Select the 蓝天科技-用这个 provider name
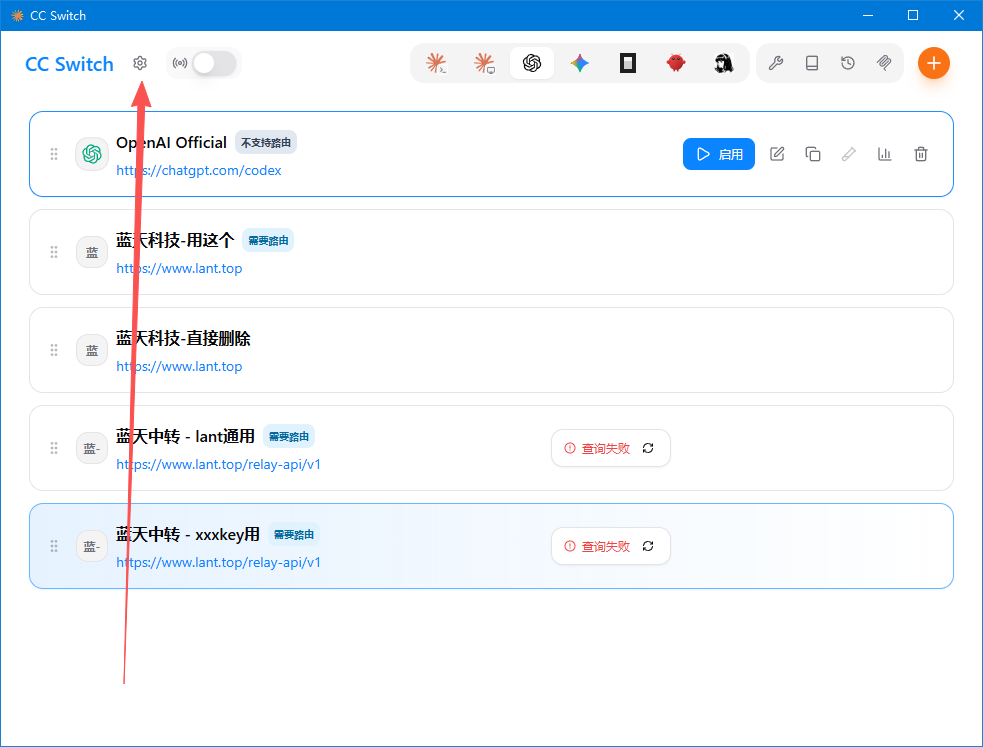This screenshot has height=747, width=983. coord(175,240)
